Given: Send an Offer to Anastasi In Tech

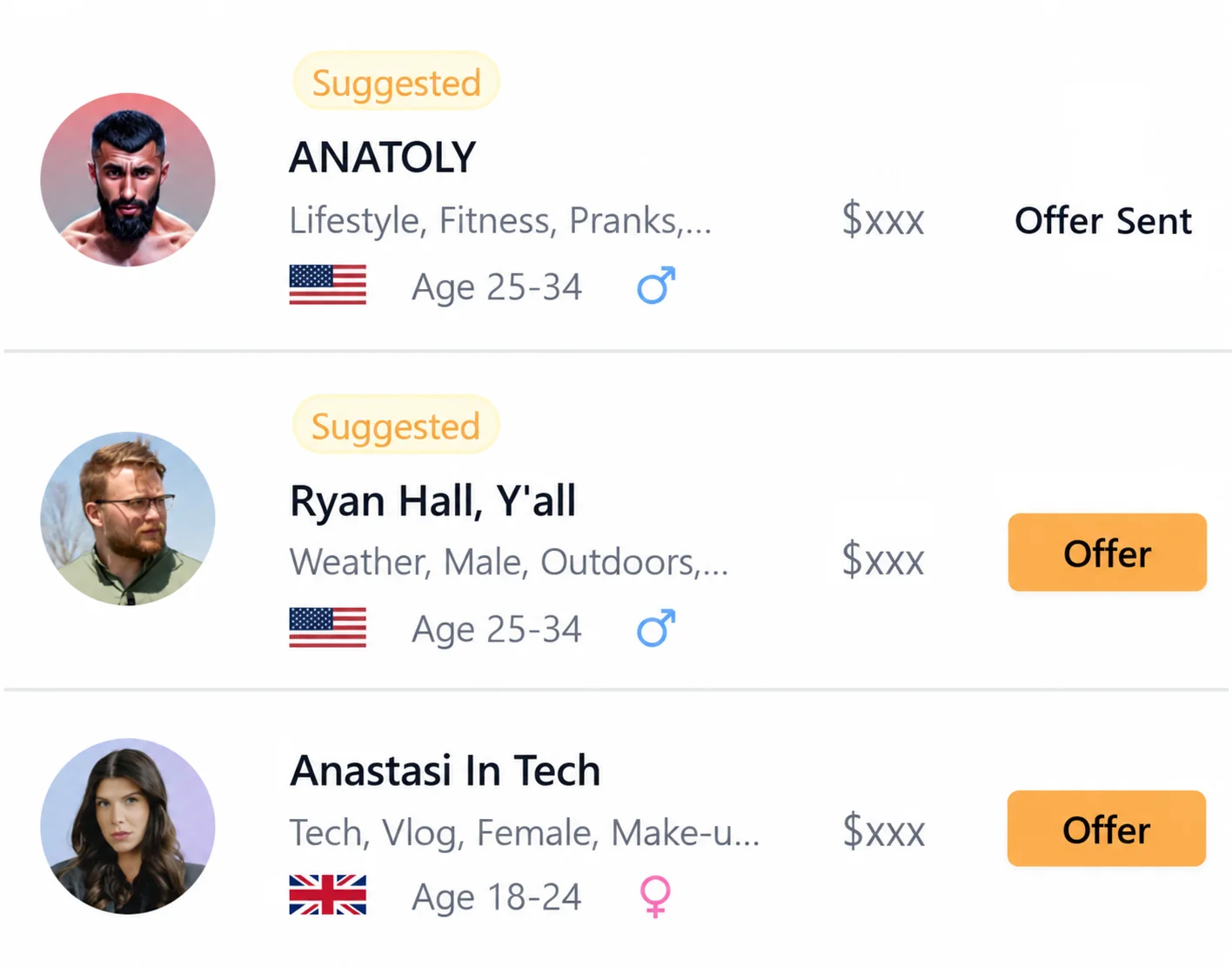Looking at the screenshot, I should pos(1107,829).
